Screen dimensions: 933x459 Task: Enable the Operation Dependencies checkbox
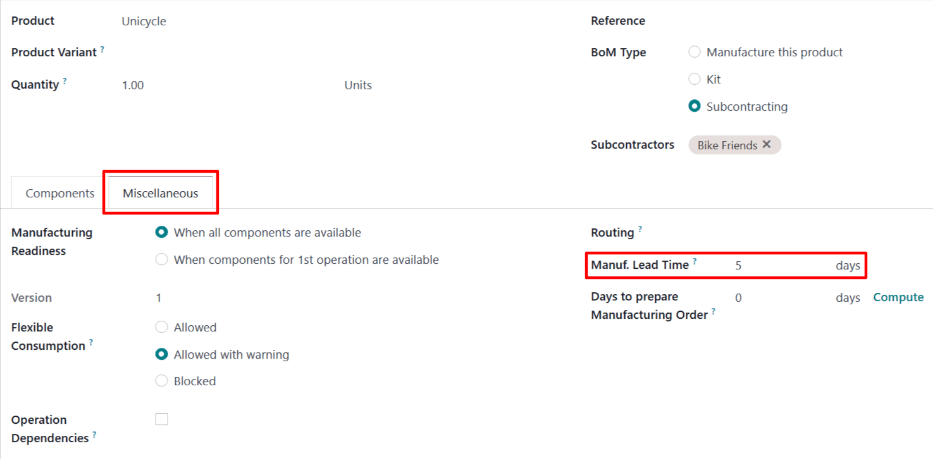point(162,420)
